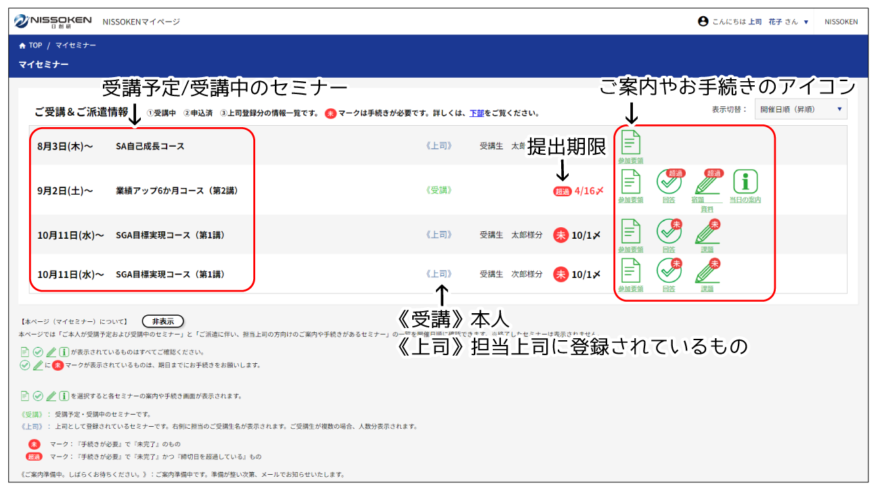Click 回答 checkmark icon for 次郎様分 row
This screenshot has width=880, height=489.
pos(668,271)
